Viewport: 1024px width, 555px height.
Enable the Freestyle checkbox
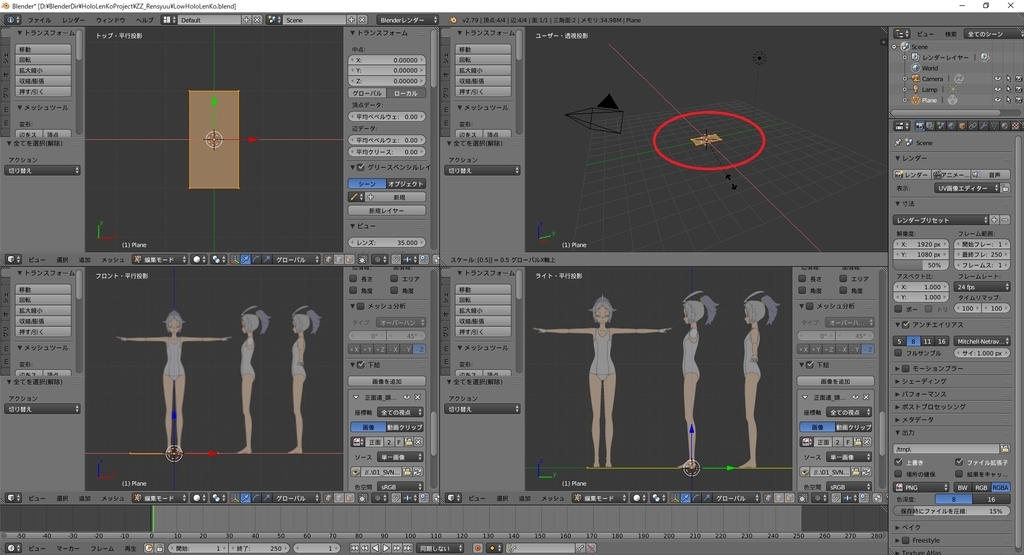[x=905, y=541]
